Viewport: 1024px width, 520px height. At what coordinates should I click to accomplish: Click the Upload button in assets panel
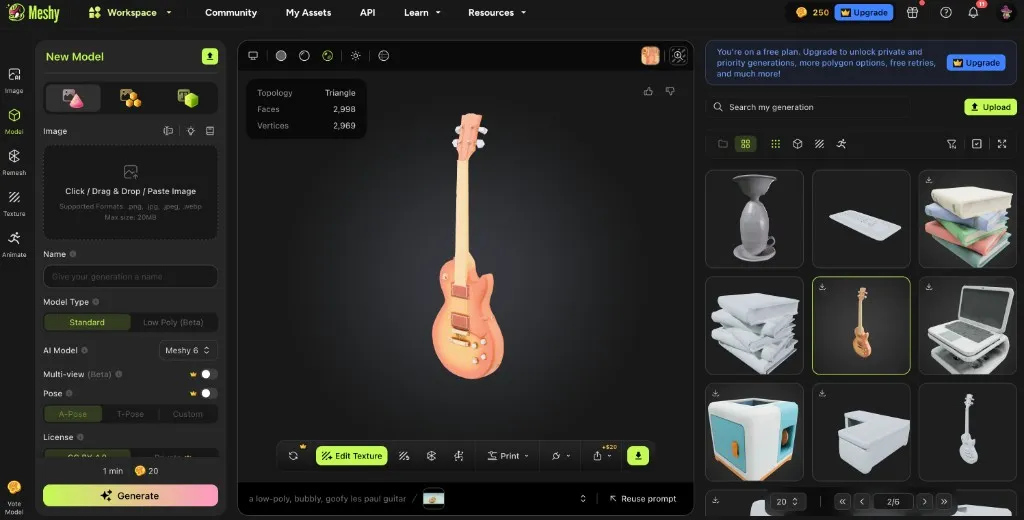(990, 107)
